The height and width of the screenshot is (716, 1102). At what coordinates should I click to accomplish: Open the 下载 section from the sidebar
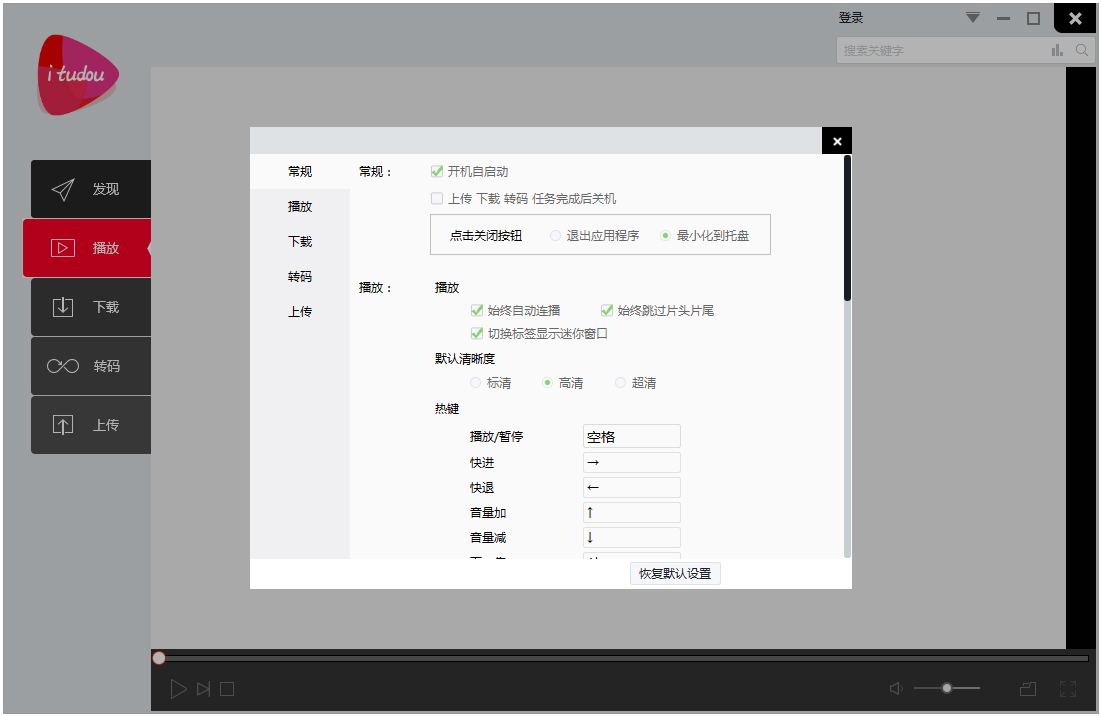[x=62, y=307]
